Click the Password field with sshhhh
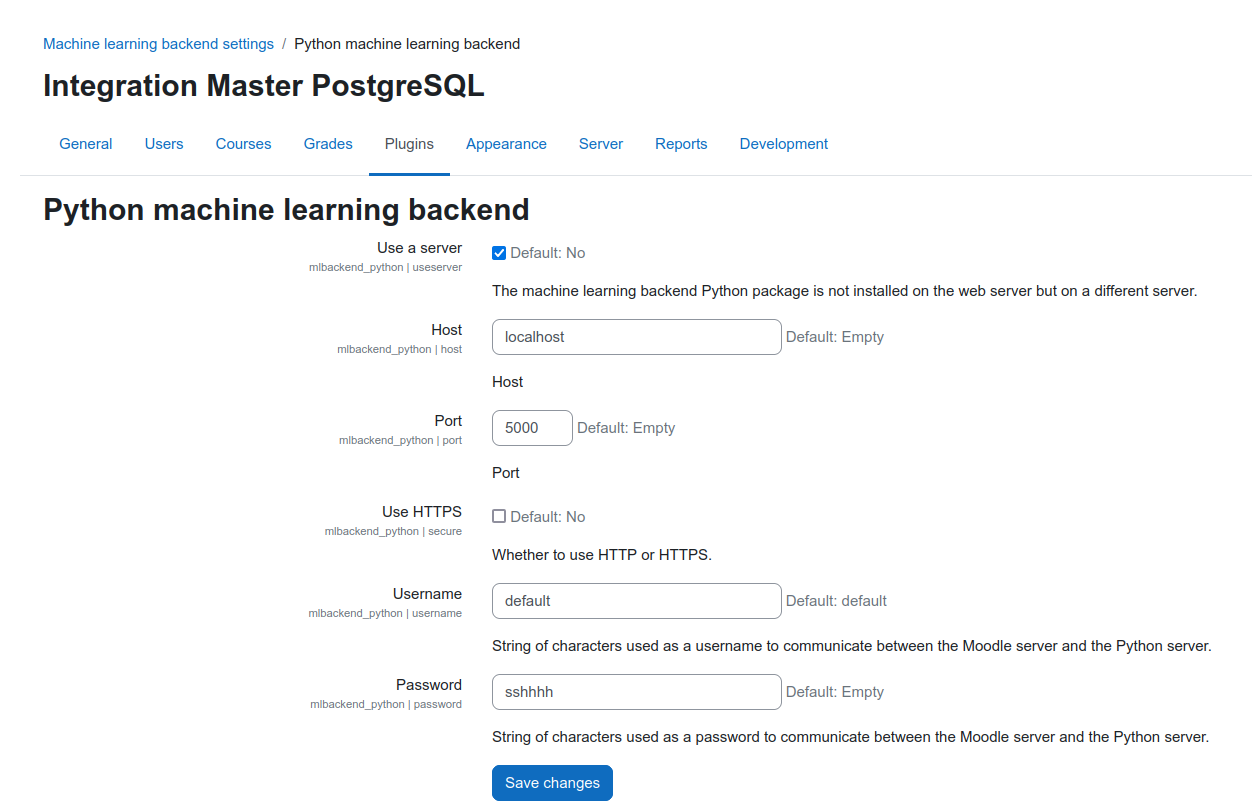 [636, 692]
